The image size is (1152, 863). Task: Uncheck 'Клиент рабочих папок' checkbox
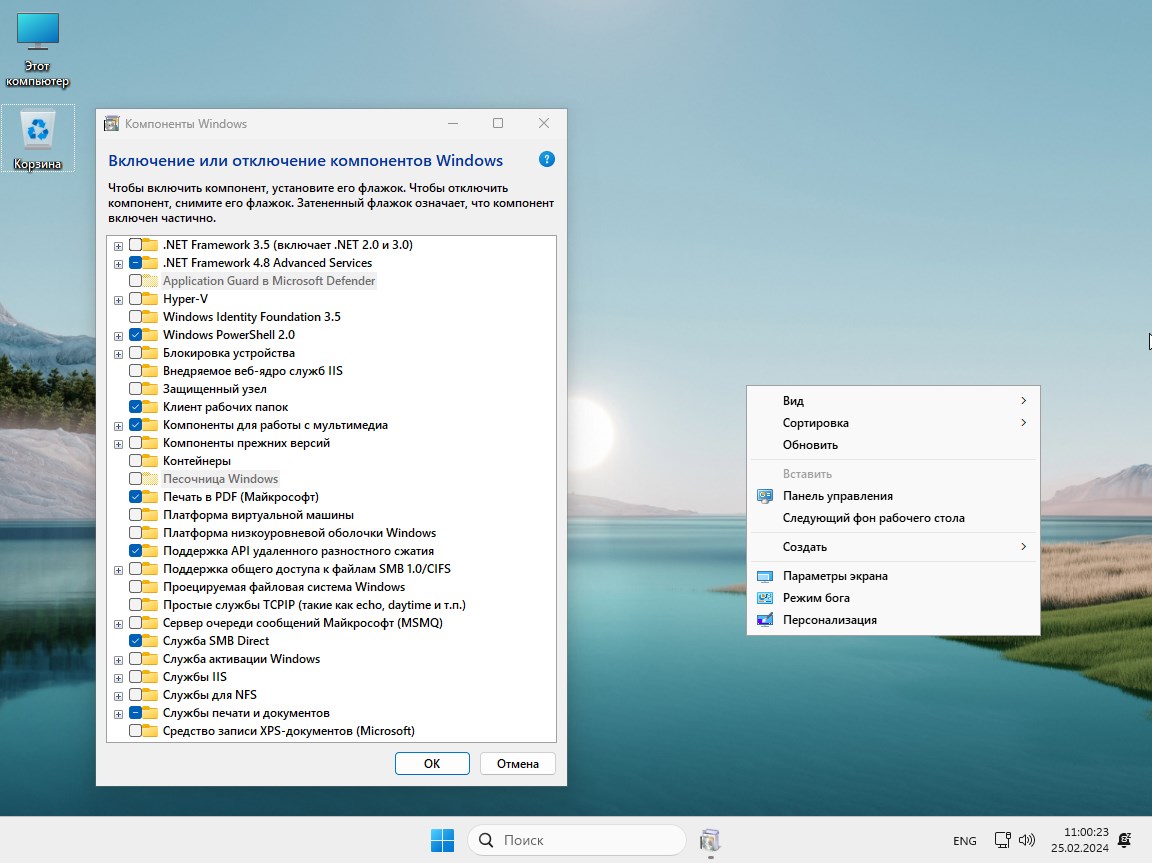[x=136, y=407]
